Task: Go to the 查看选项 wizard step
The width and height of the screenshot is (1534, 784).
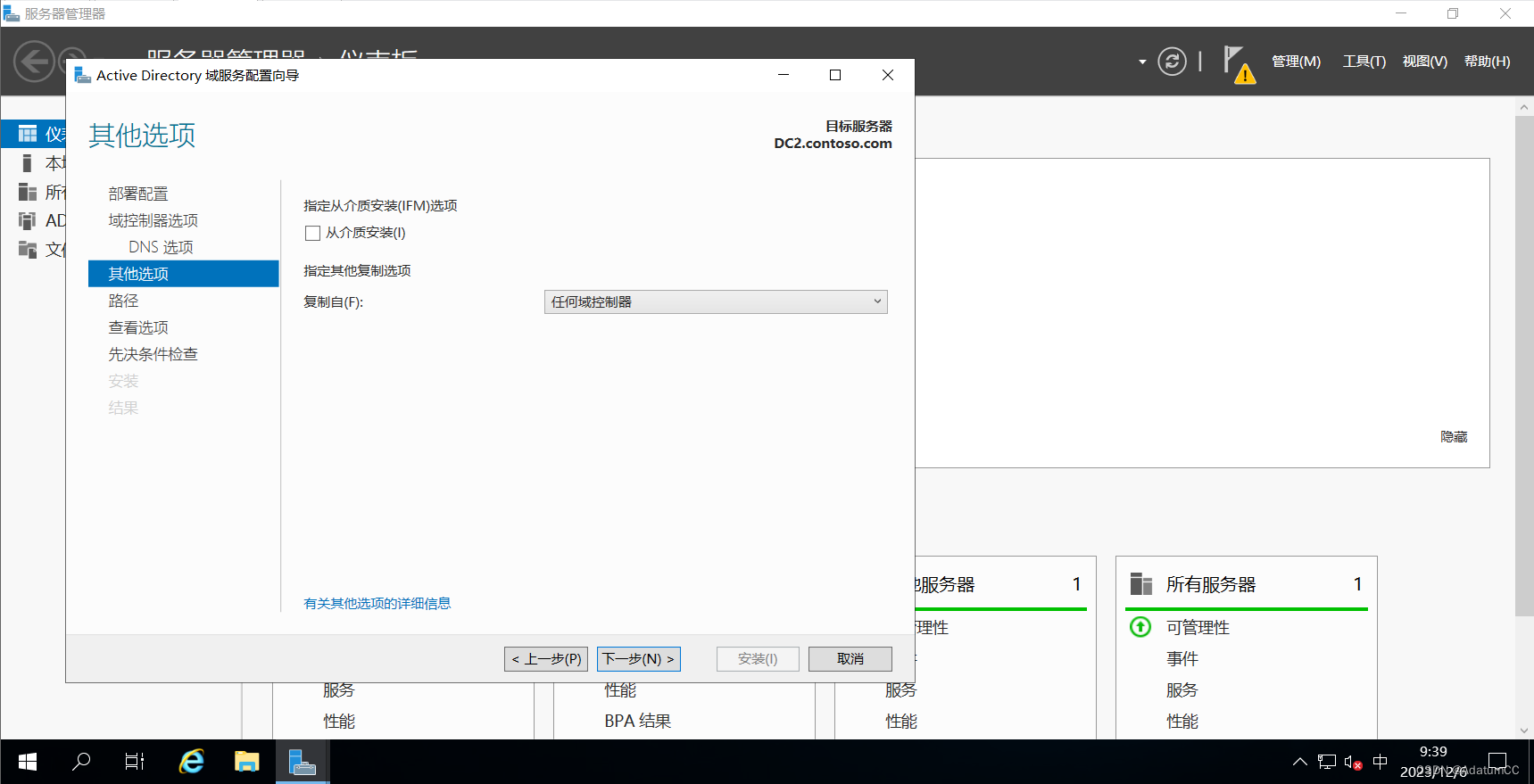Action: (138, 327)
